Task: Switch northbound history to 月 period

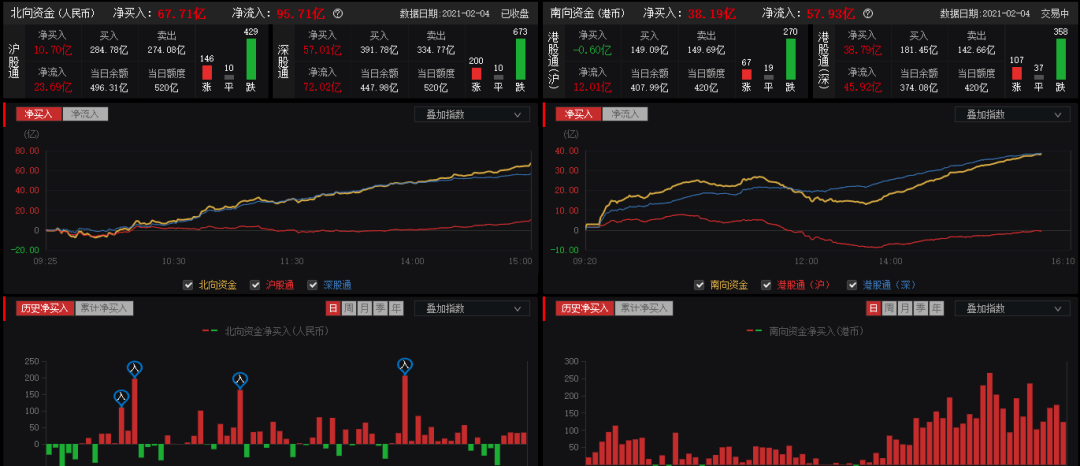Action: (365, 308)
